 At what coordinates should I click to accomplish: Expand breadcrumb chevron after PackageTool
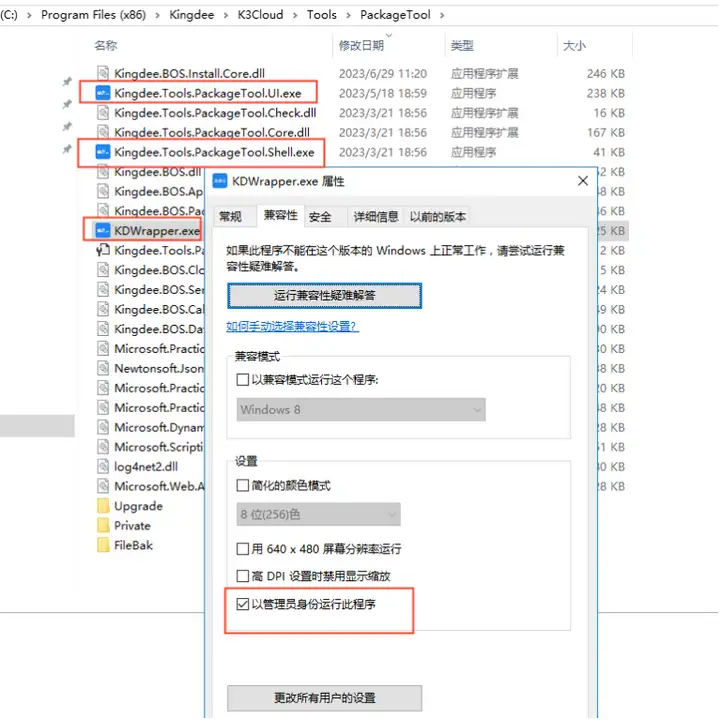pos(442,15)
